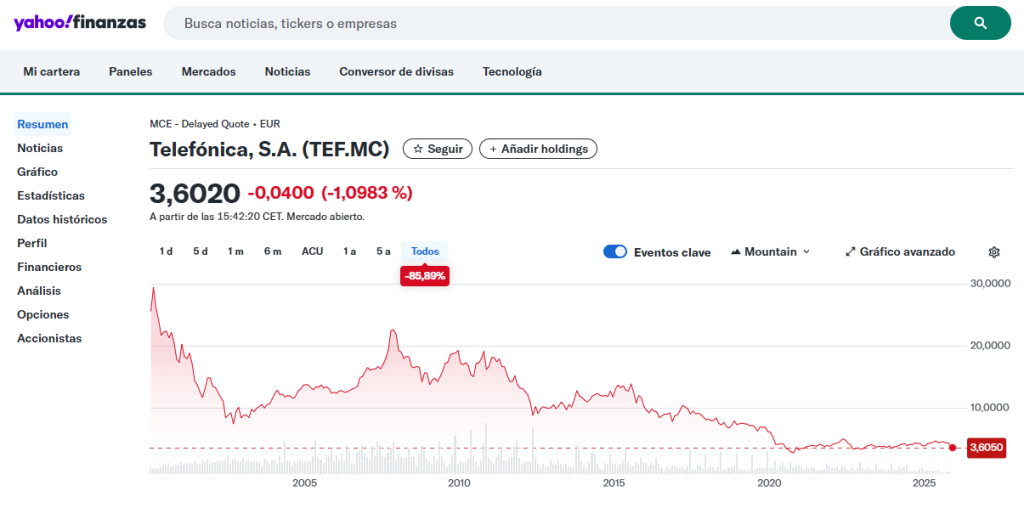Screen dimensions: 1024x508
Task: Open Datos históricos in sidebar
Action: click(x=62, y=219)
